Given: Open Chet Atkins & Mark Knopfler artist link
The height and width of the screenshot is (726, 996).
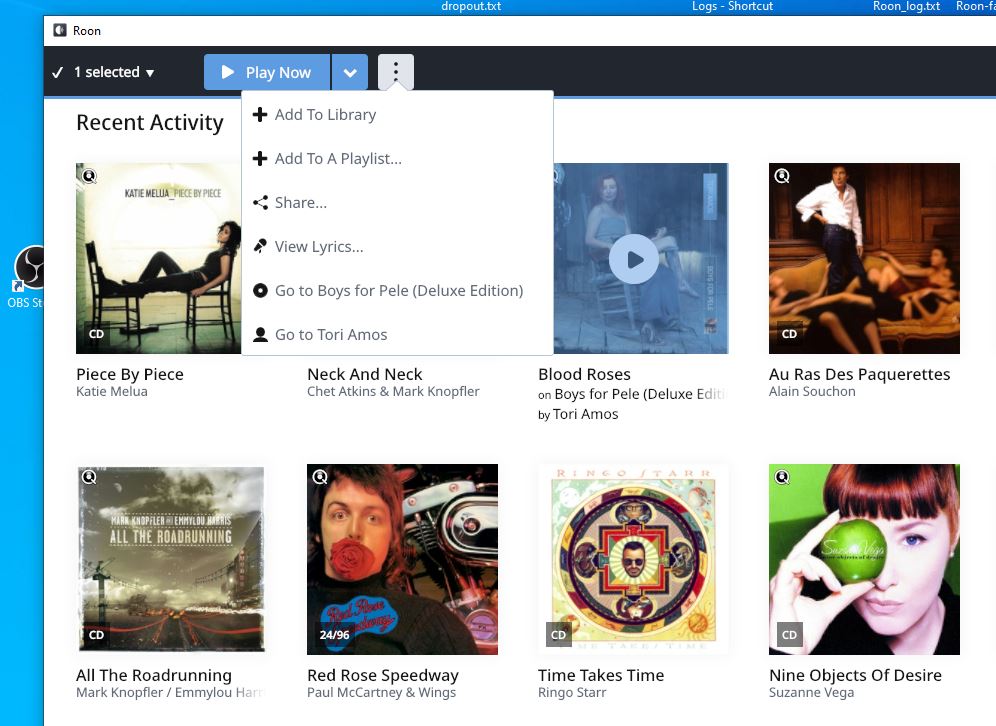Looking at the screenshot, I should [x=393, y=391].
